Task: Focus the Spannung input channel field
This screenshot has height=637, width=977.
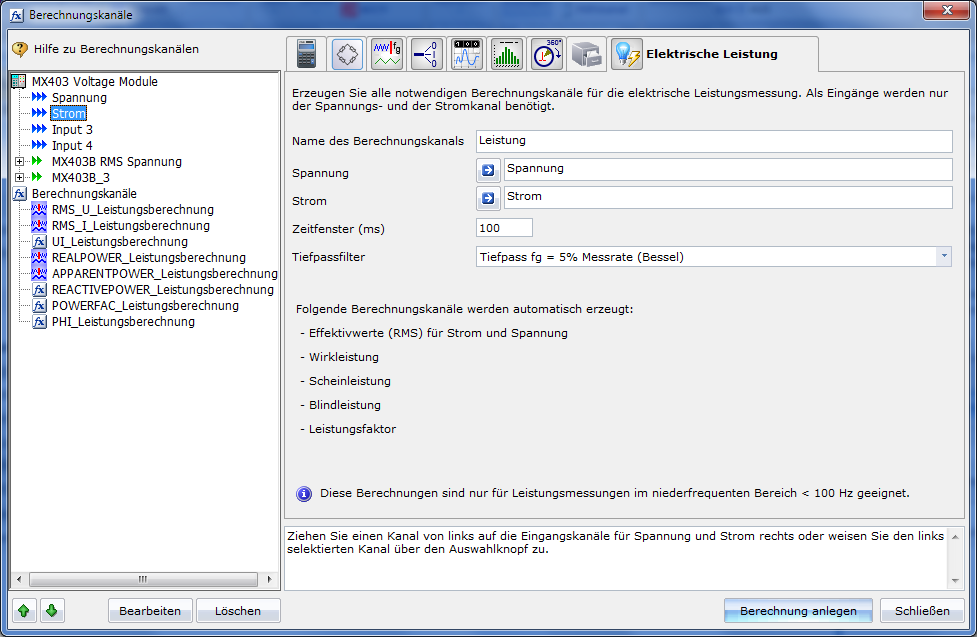Action: 728,170
